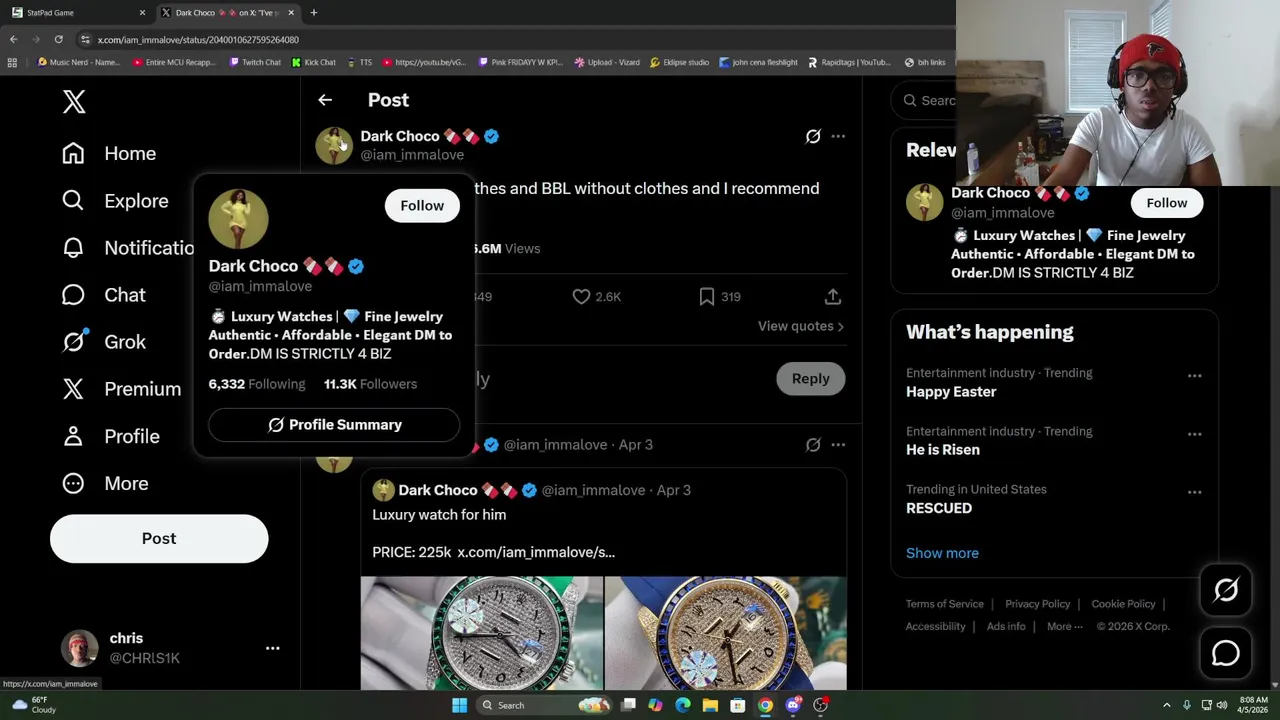Click Dark Choco avatar in hover card
Viewport: 1280px width, 720px height.
(x=238, y=219)
